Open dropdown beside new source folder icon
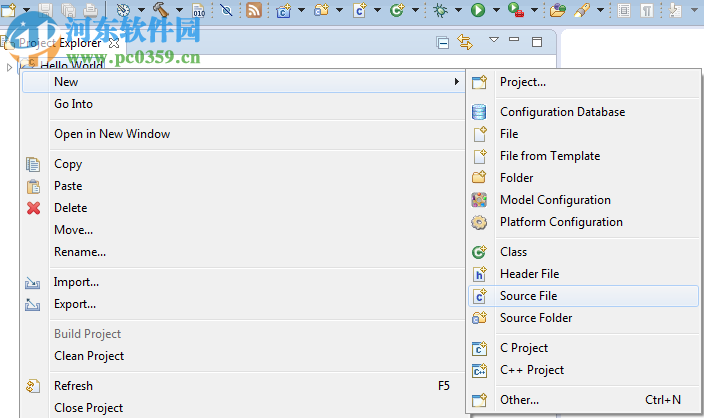This screenshot has width=704, height=418. [x=339, y=10]
